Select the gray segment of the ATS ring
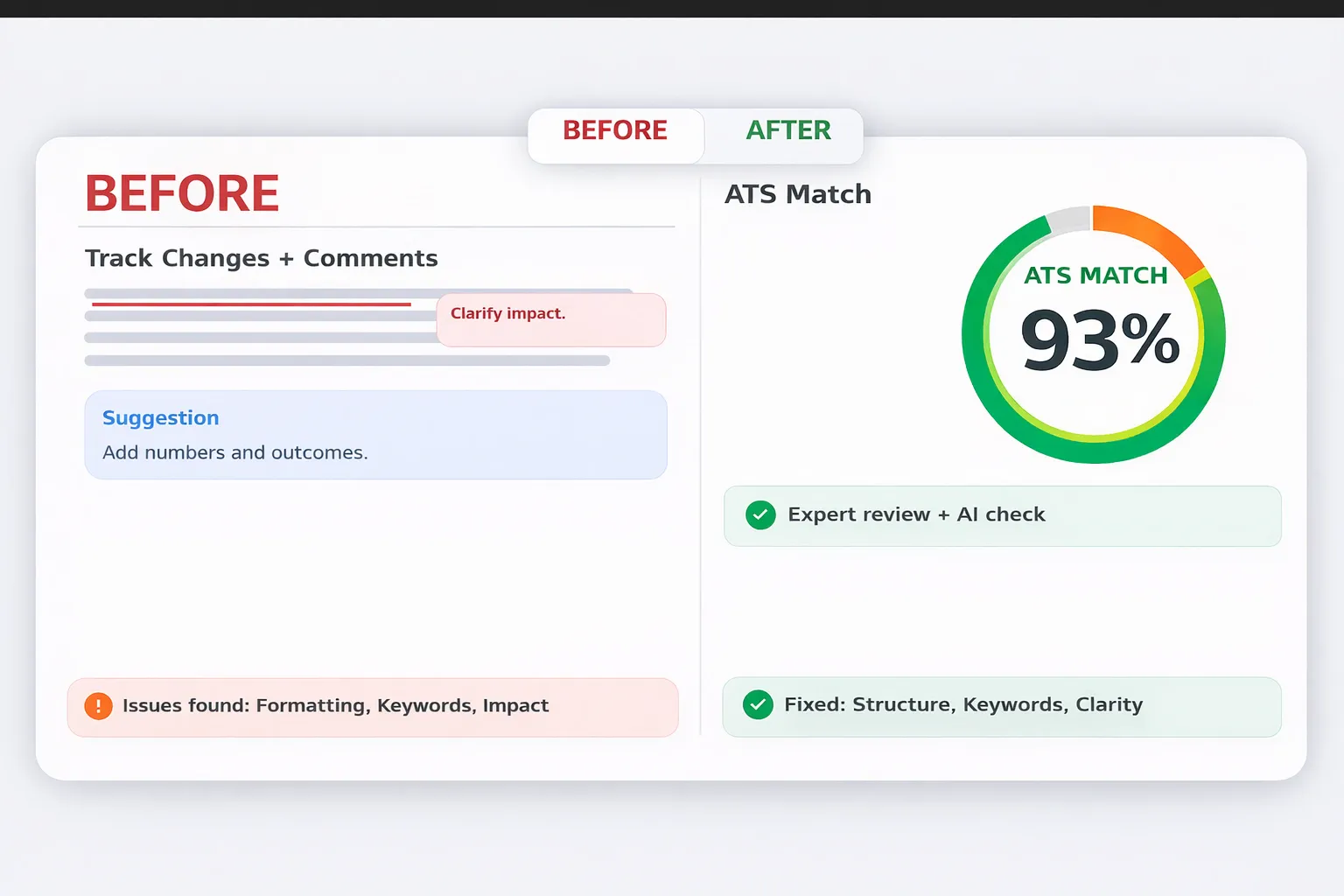1344x896 pixels. 1068,220
